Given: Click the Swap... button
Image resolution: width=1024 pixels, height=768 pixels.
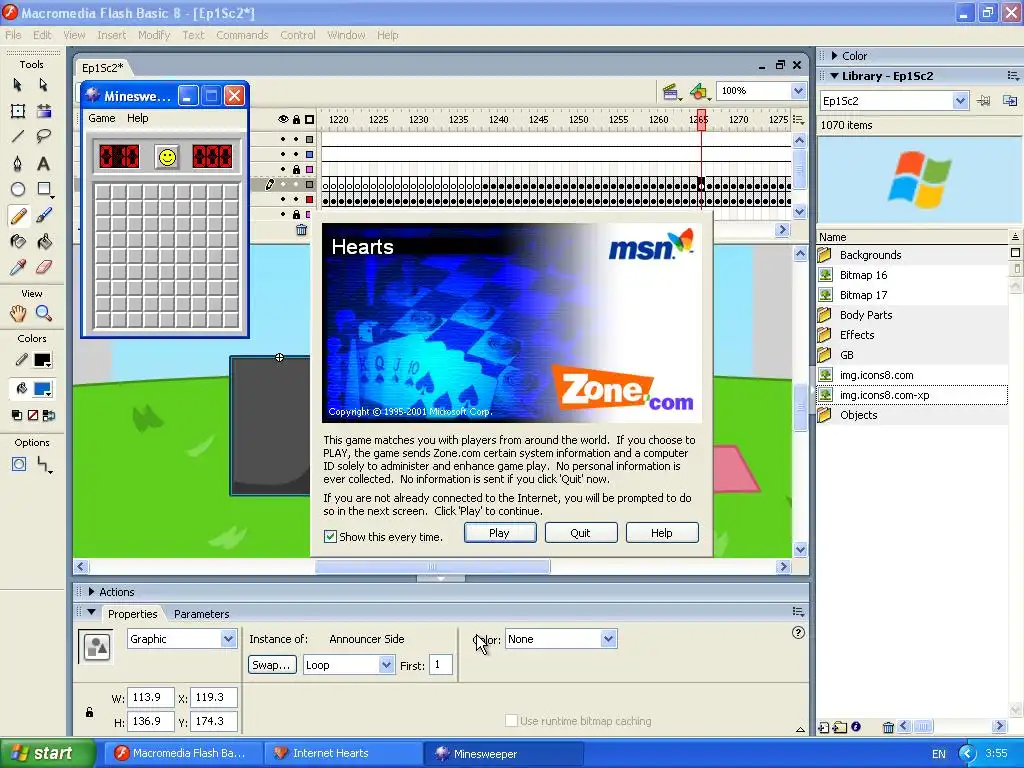Looking at the screenshot, I should pyautogui.click(x=272, y=665).
